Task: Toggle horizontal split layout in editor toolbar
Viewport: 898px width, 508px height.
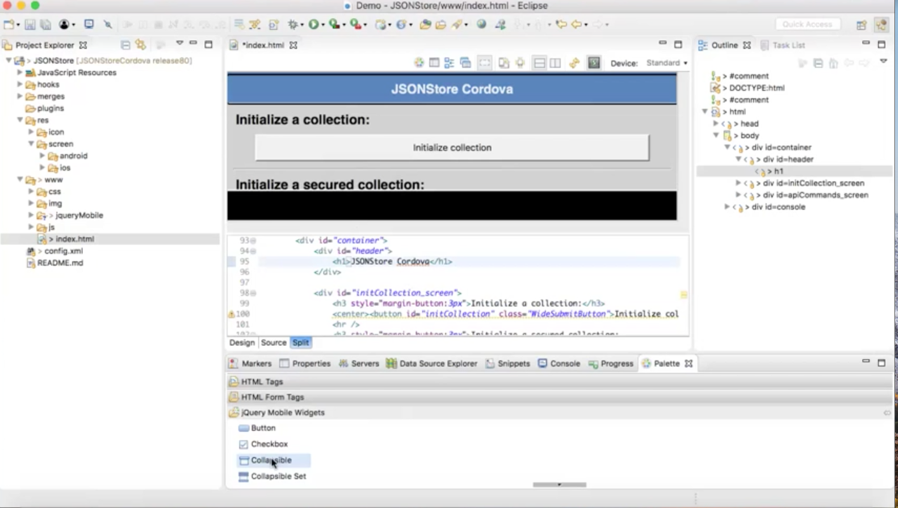Action: 539,63
